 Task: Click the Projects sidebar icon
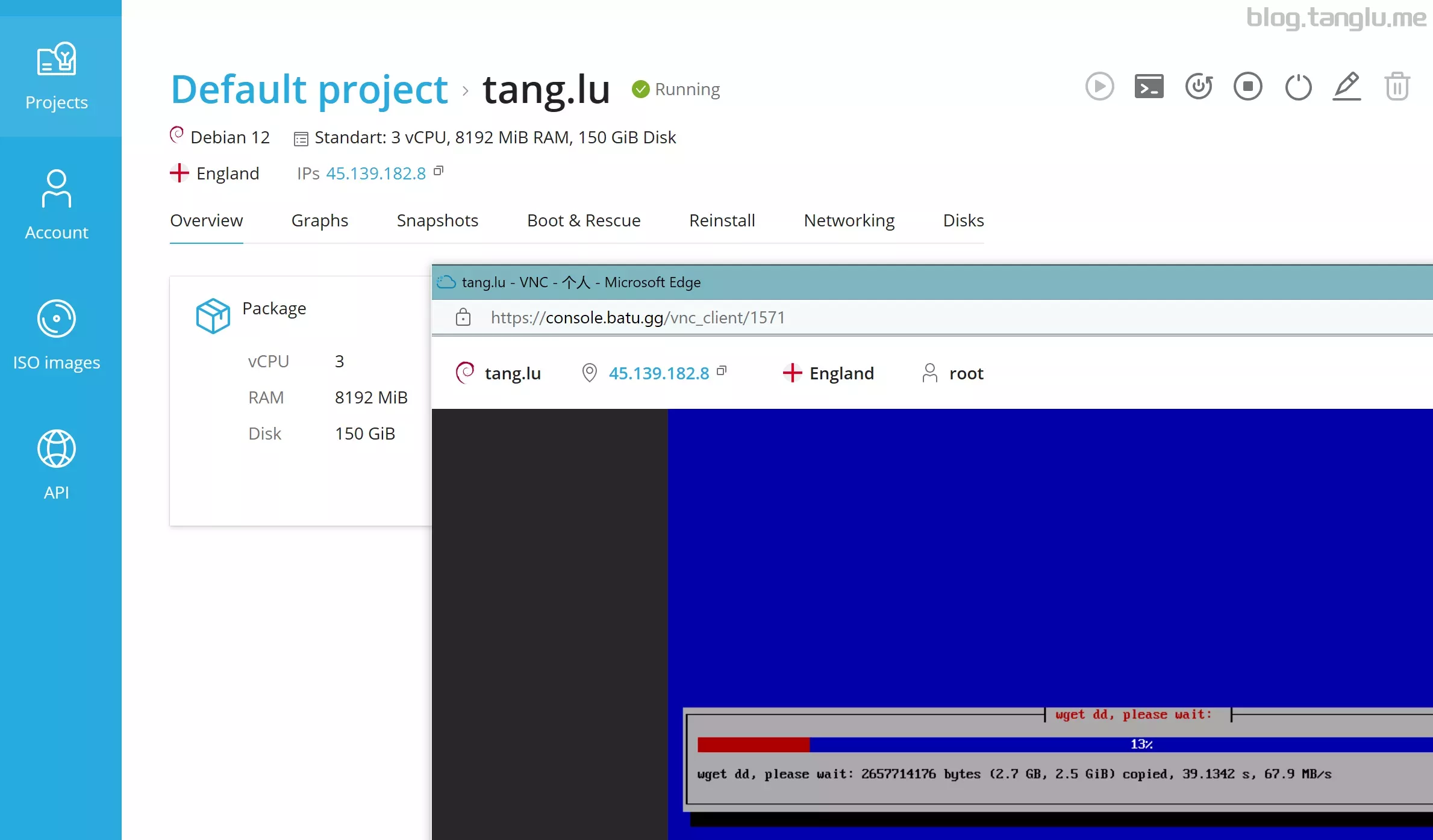57,76
